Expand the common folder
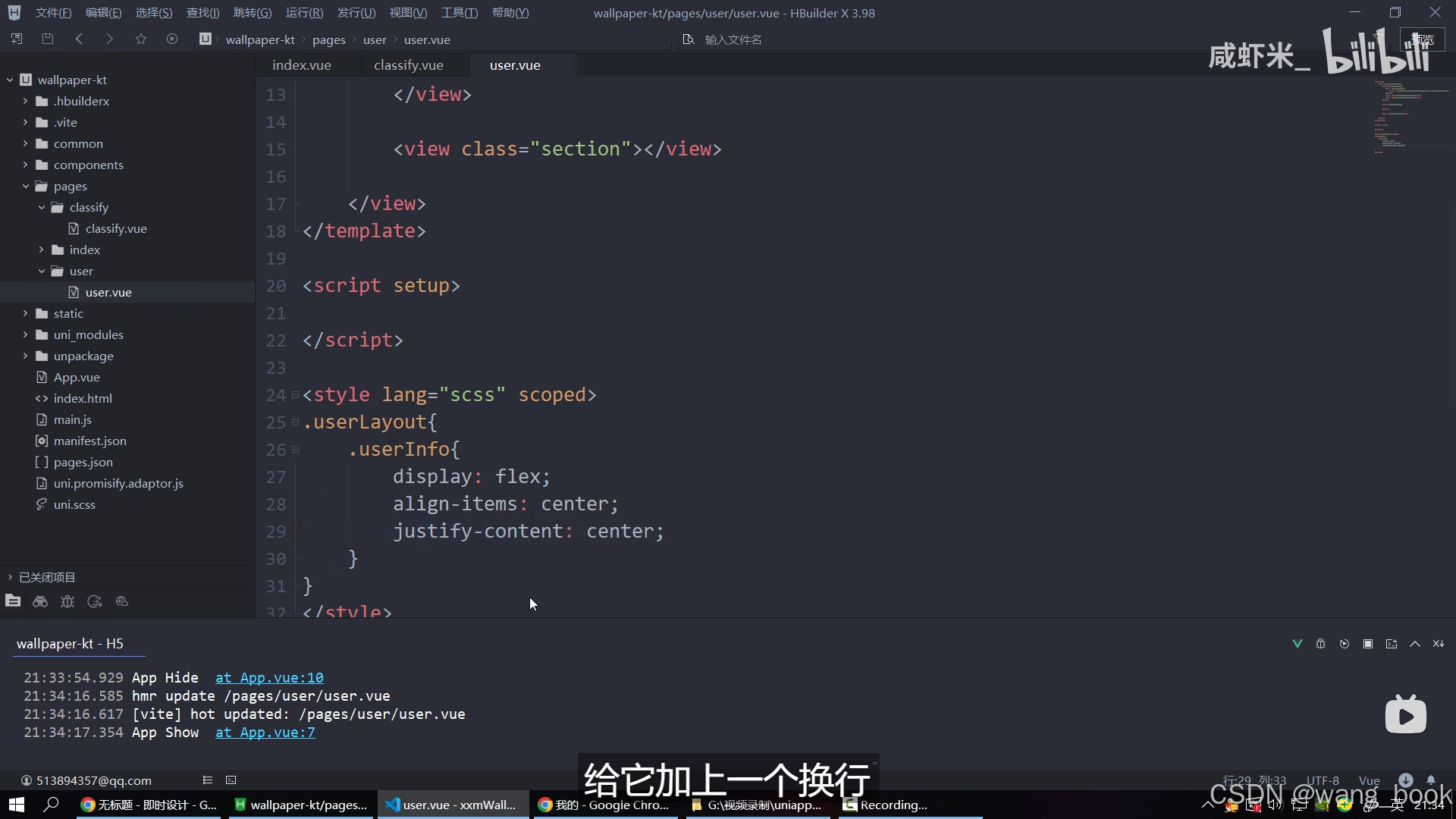The height and width of the screenshot is (819, 1456). click(25, 143)
